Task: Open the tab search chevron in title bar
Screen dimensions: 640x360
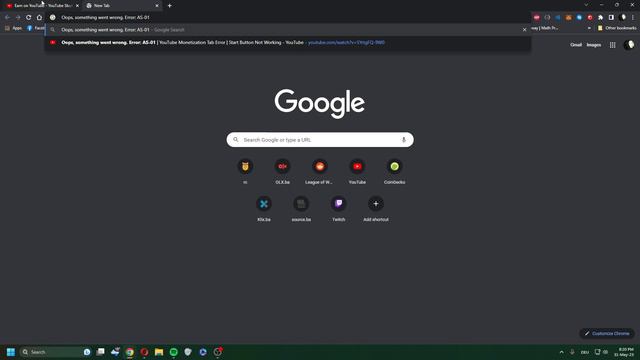Action: click(x=586, y=5)
